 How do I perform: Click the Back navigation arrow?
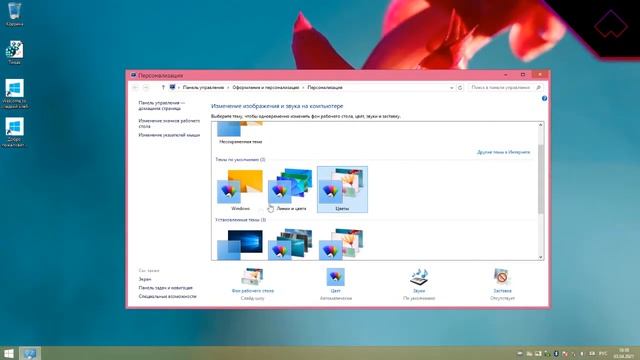[x=135, y=88]
